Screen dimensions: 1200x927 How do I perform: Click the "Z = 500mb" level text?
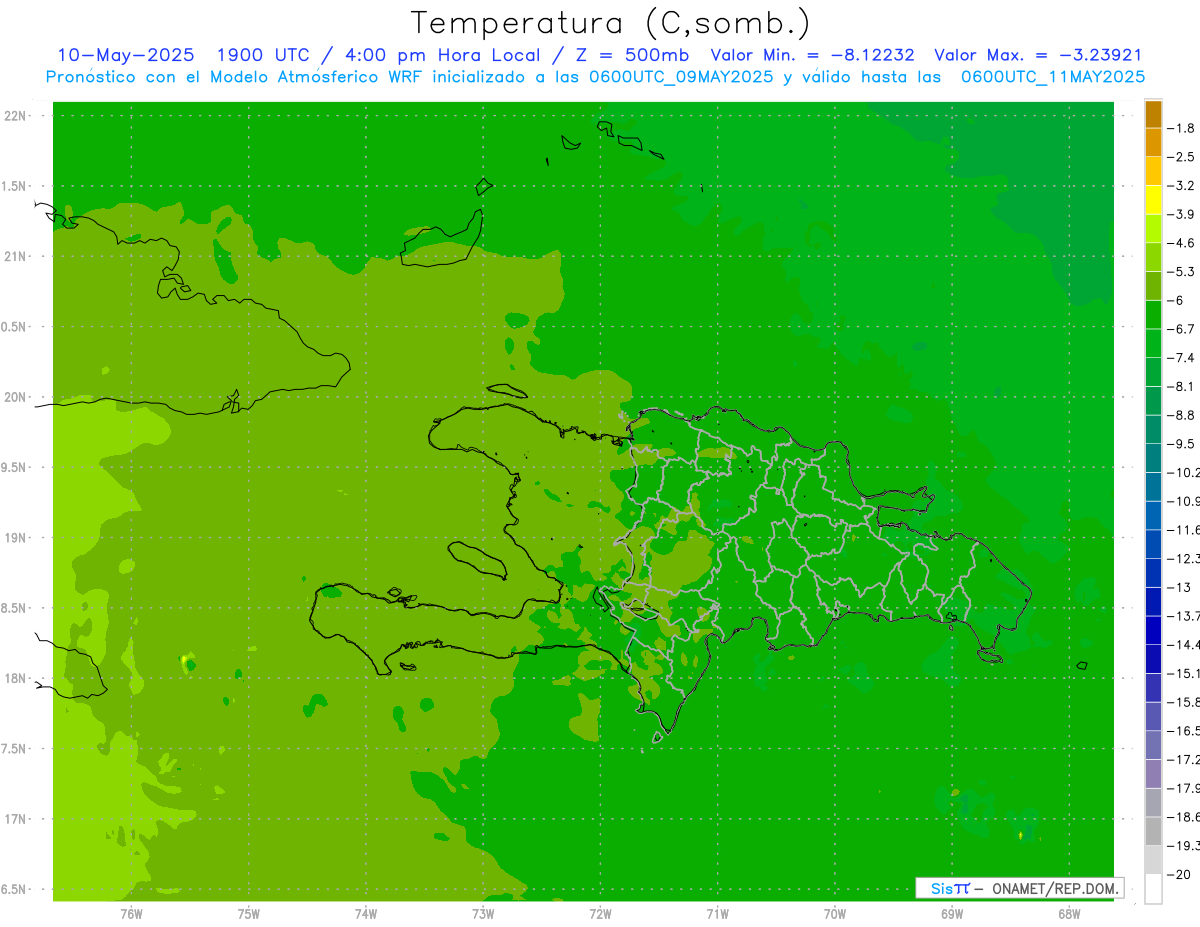tap(628, 55)
